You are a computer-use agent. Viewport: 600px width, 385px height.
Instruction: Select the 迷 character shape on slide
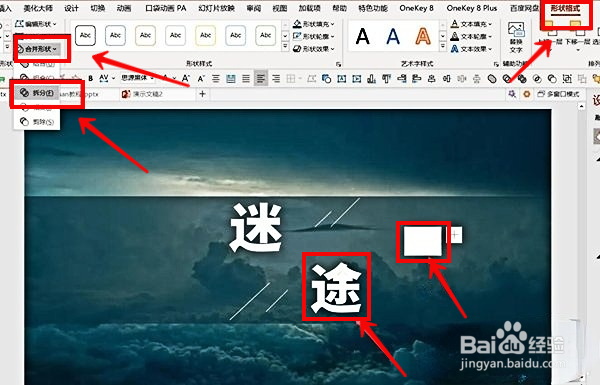click(x=256, y=227)
